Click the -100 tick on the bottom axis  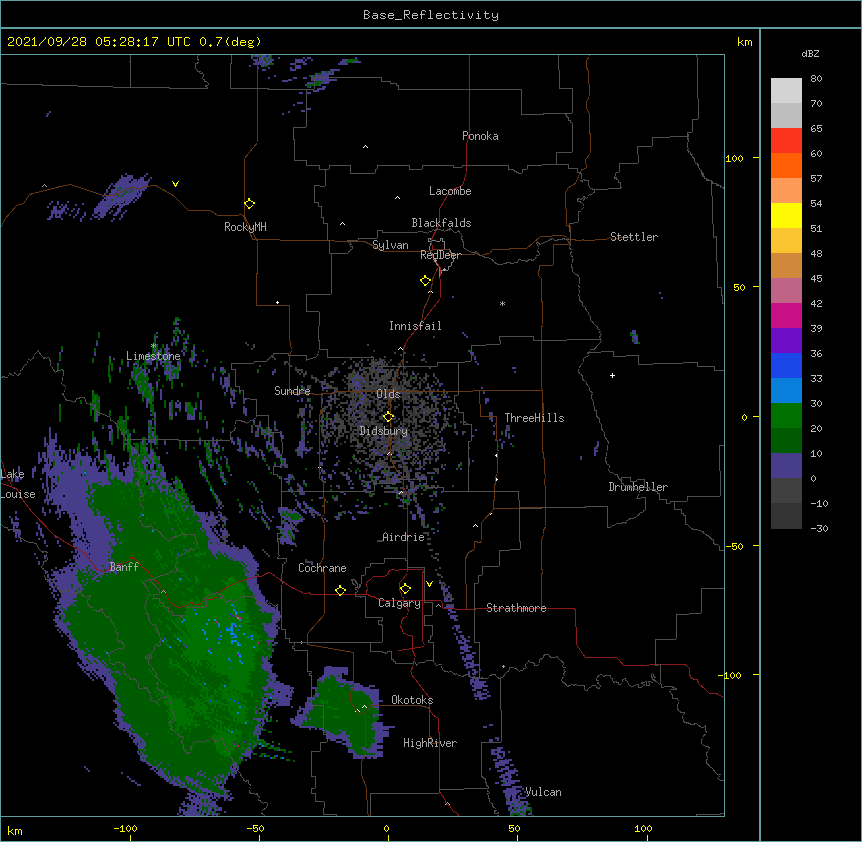[125, 828]
